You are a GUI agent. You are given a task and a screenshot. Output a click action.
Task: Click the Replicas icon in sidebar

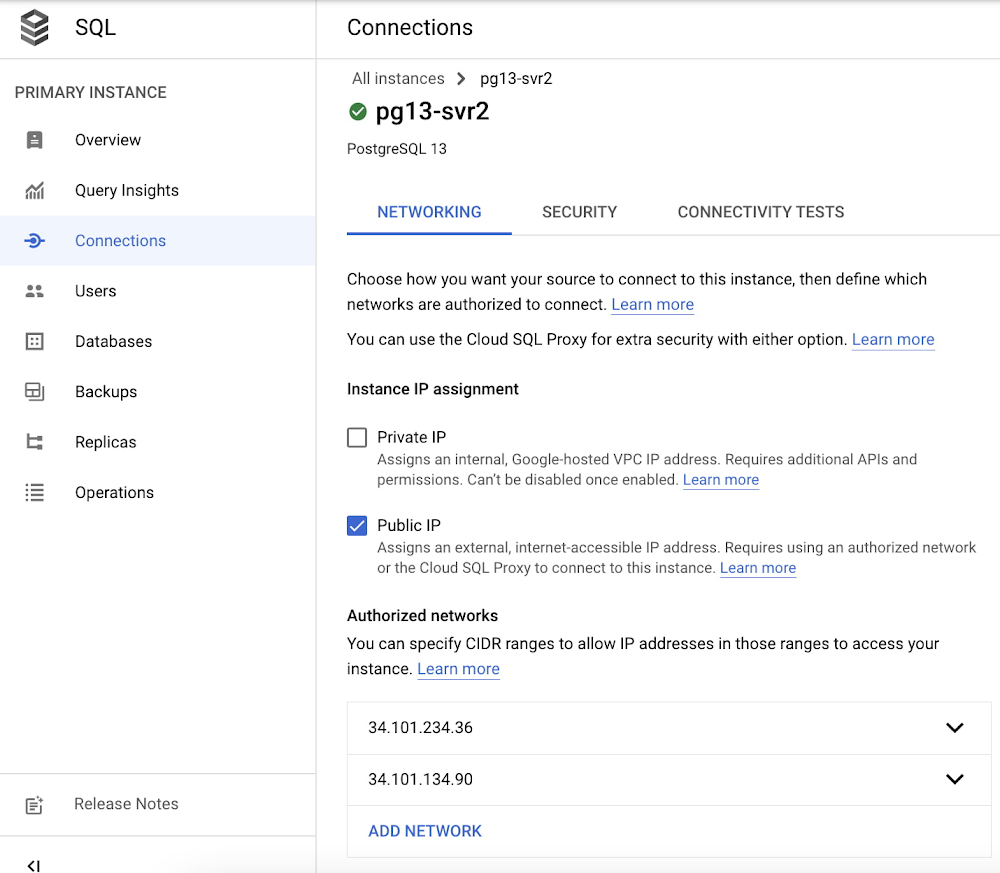tap(34, 442)
